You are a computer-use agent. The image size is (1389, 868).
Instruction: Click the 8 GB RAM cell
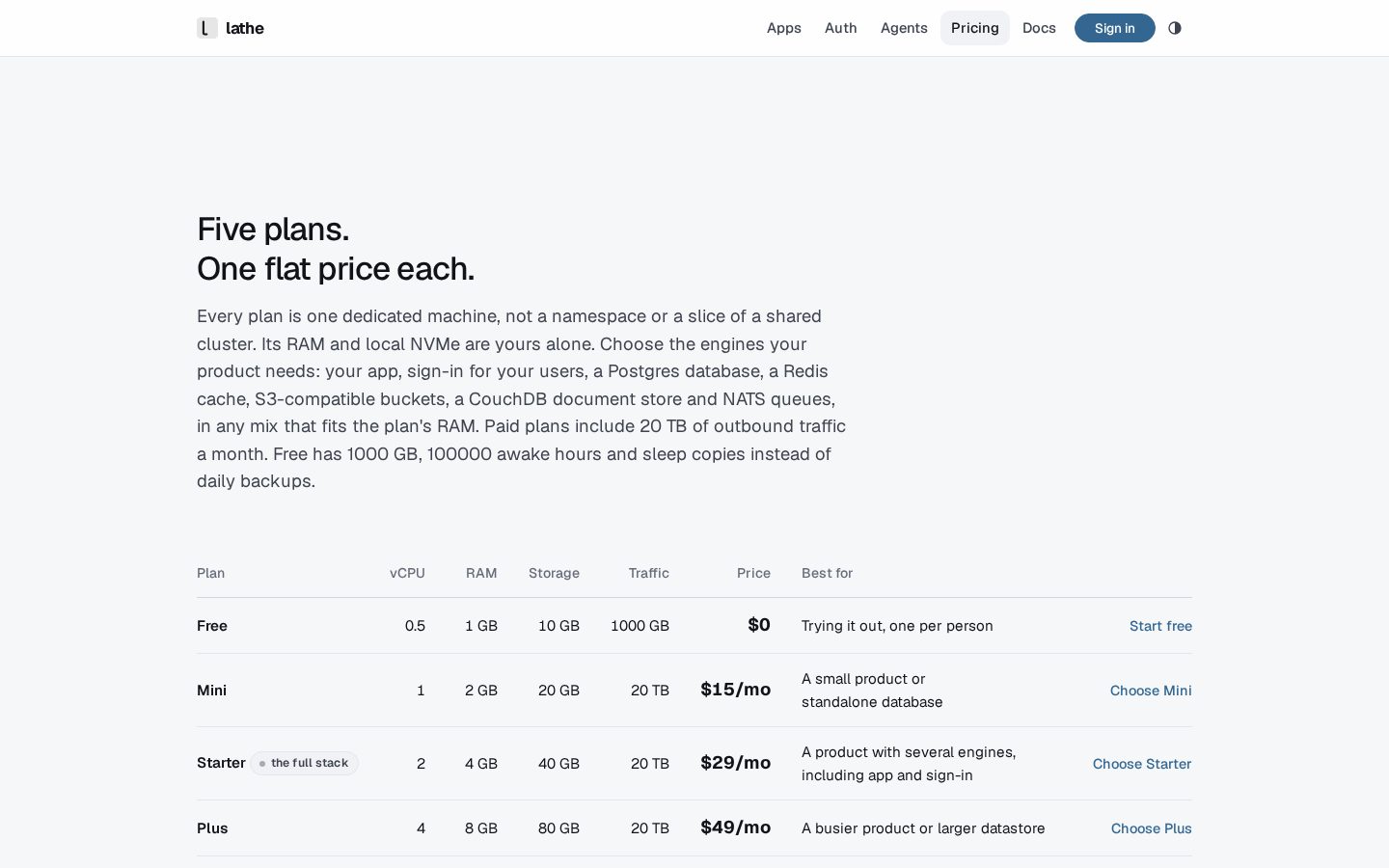tap(481, 828)
